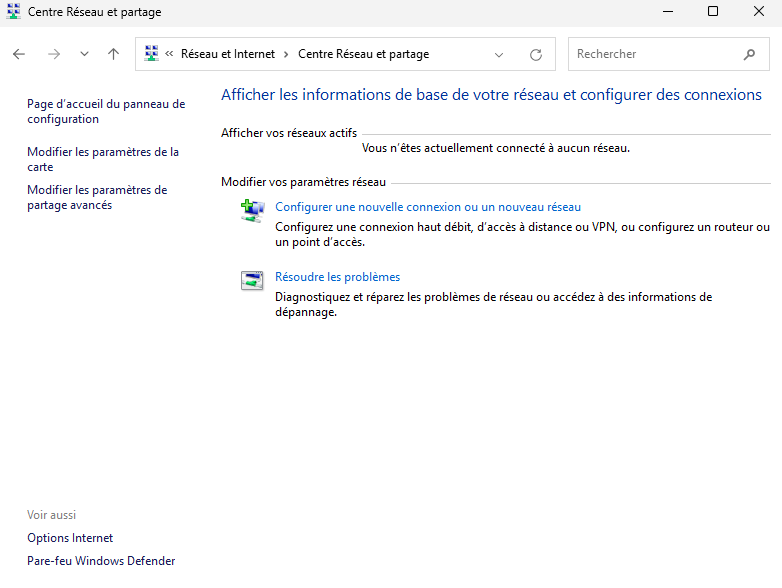Select Centre Réseau et partage breadcrumb
This screenshot has width=782, height=588.
tap(363, 54)
